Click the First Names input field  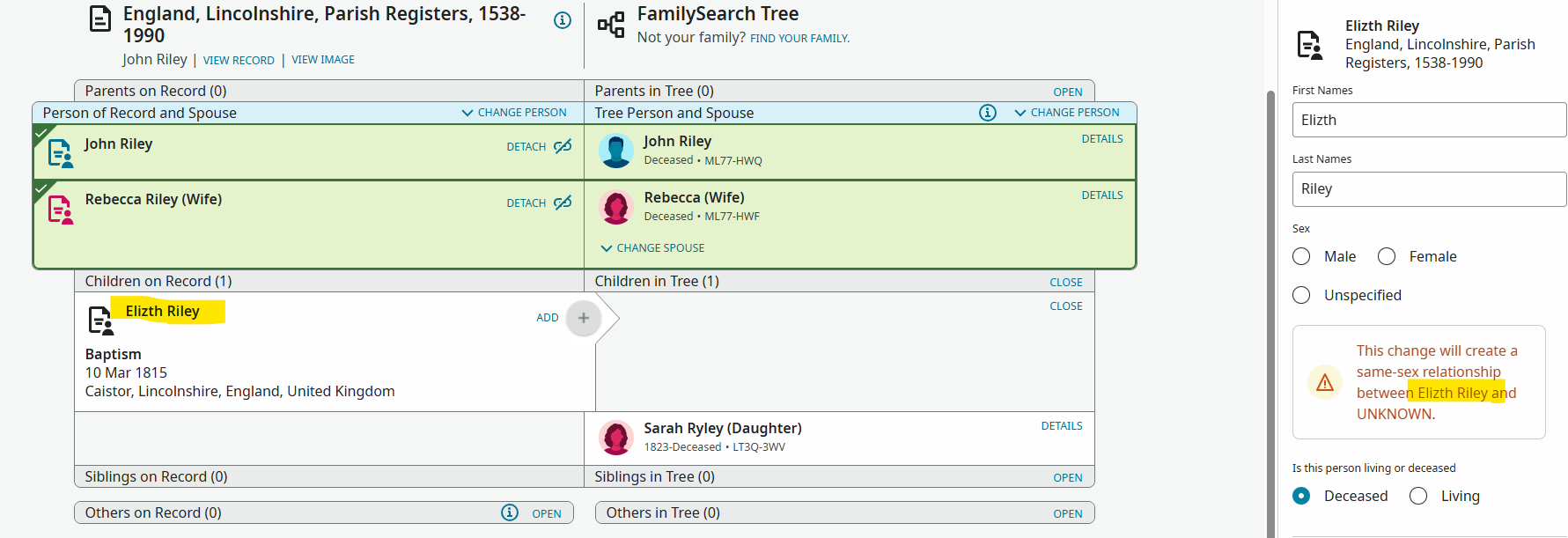point(1428,120)
